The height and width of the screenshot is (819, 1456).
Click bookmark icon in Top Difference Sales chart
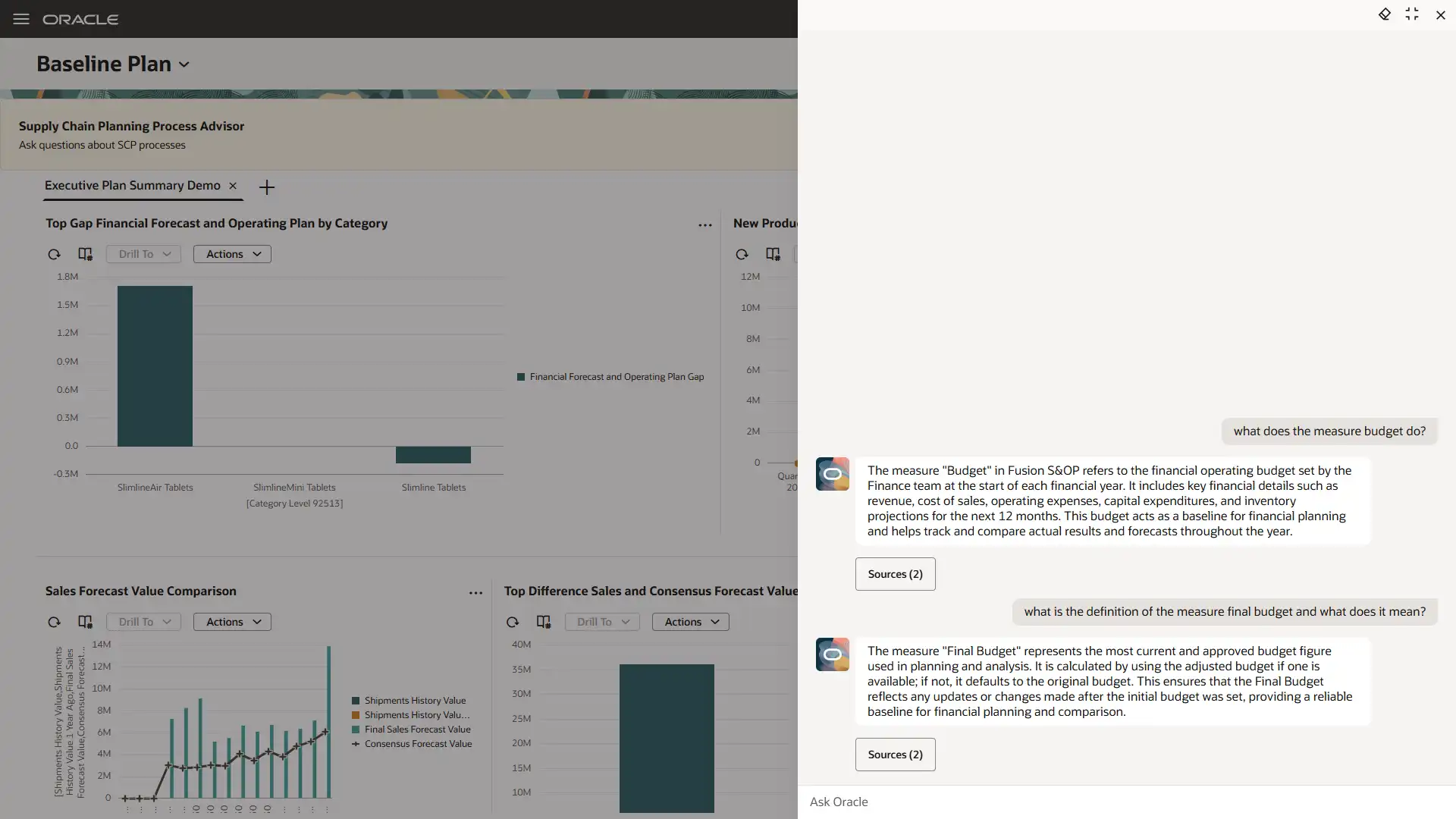point(544,623)
